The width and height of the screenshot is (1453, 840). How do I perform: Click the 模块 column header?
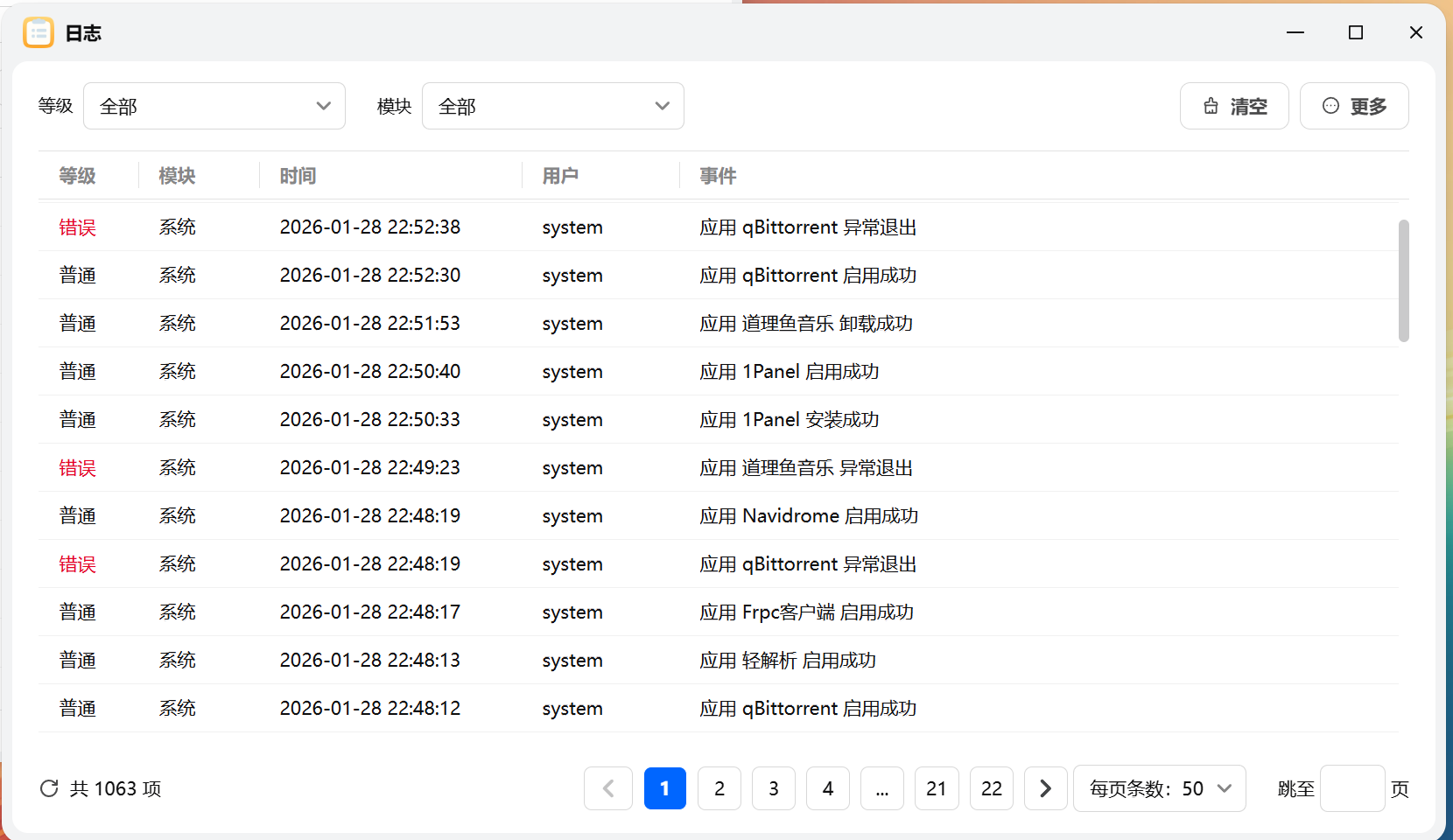(x=177, y=176)
